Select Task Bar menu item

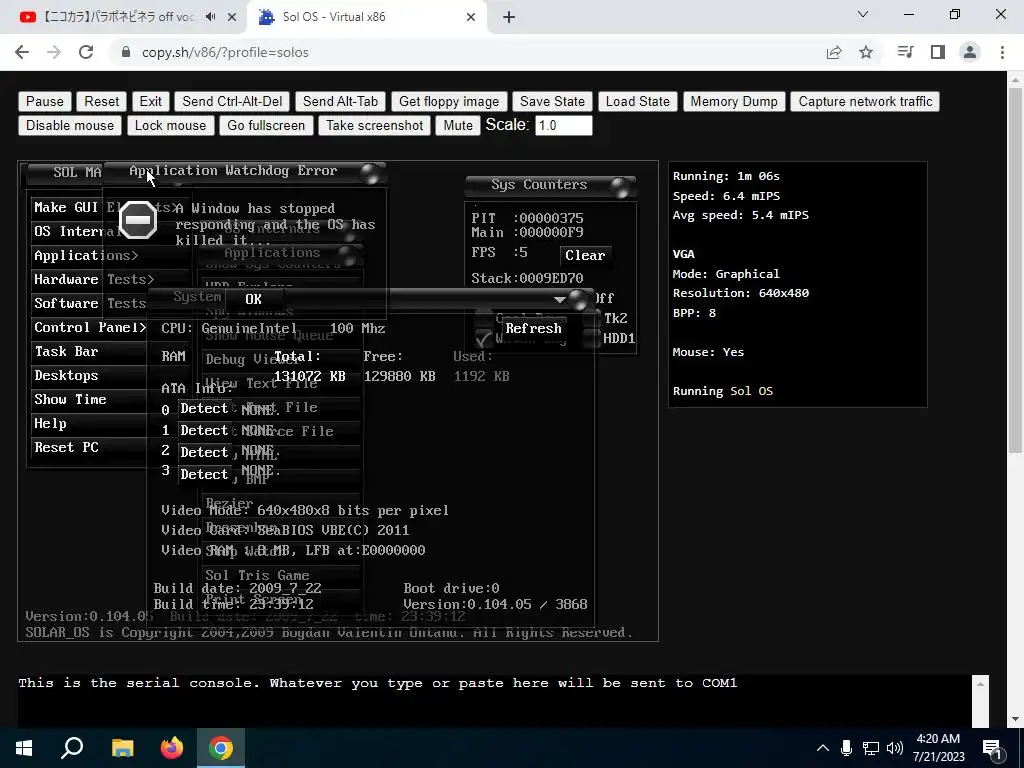[x=89, y=351]
